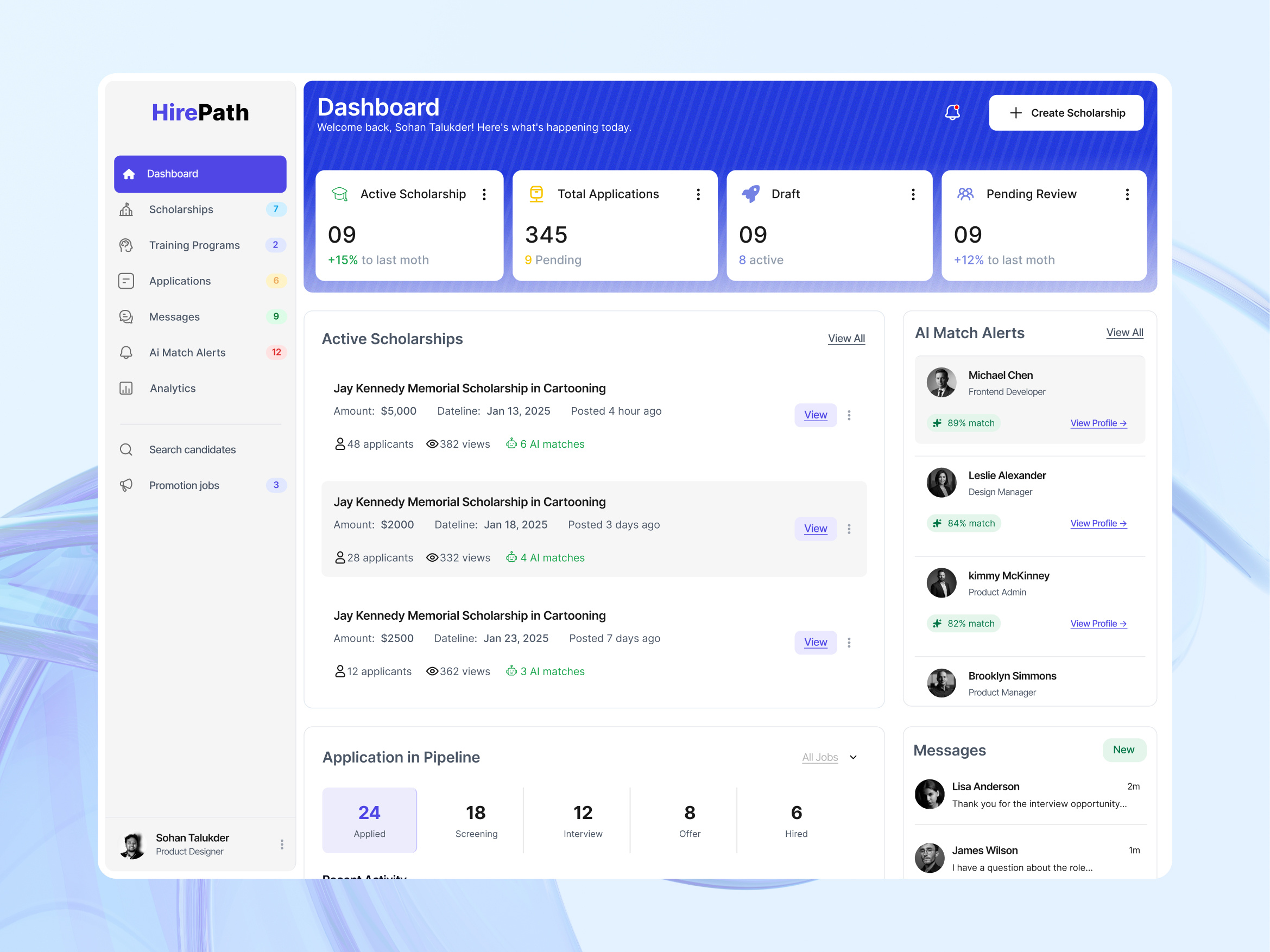Open Promotion jobs via the megaphone icon
Screen dimensions: 1270x952
tap(127, 485)
